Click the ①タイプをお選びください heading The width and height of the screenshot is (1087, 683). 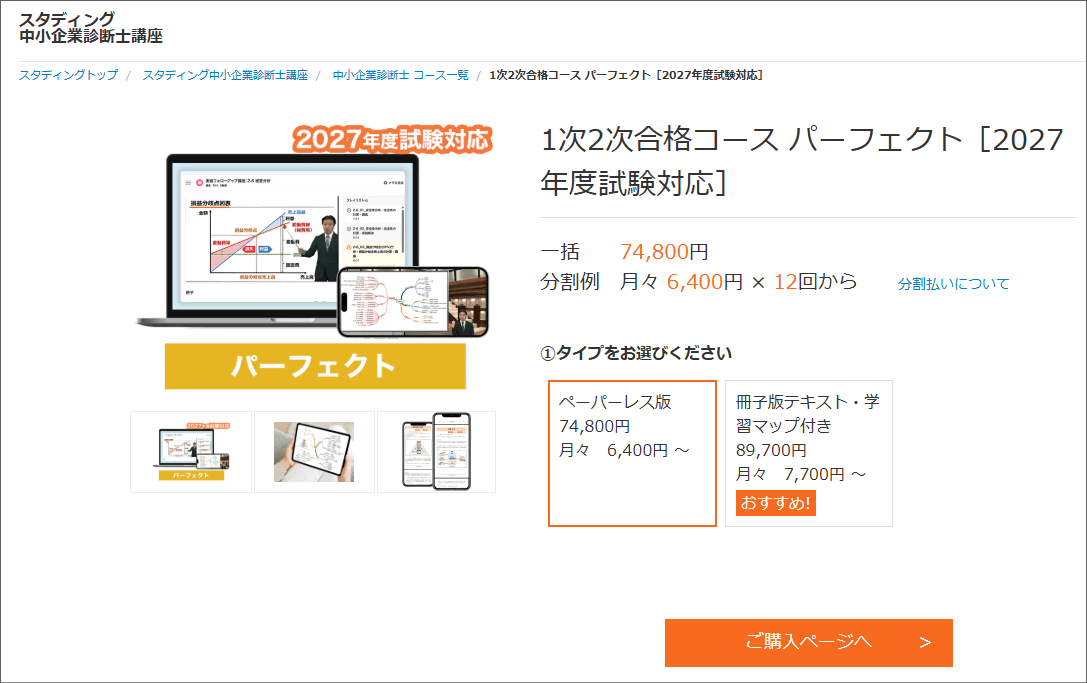(636, 353)
